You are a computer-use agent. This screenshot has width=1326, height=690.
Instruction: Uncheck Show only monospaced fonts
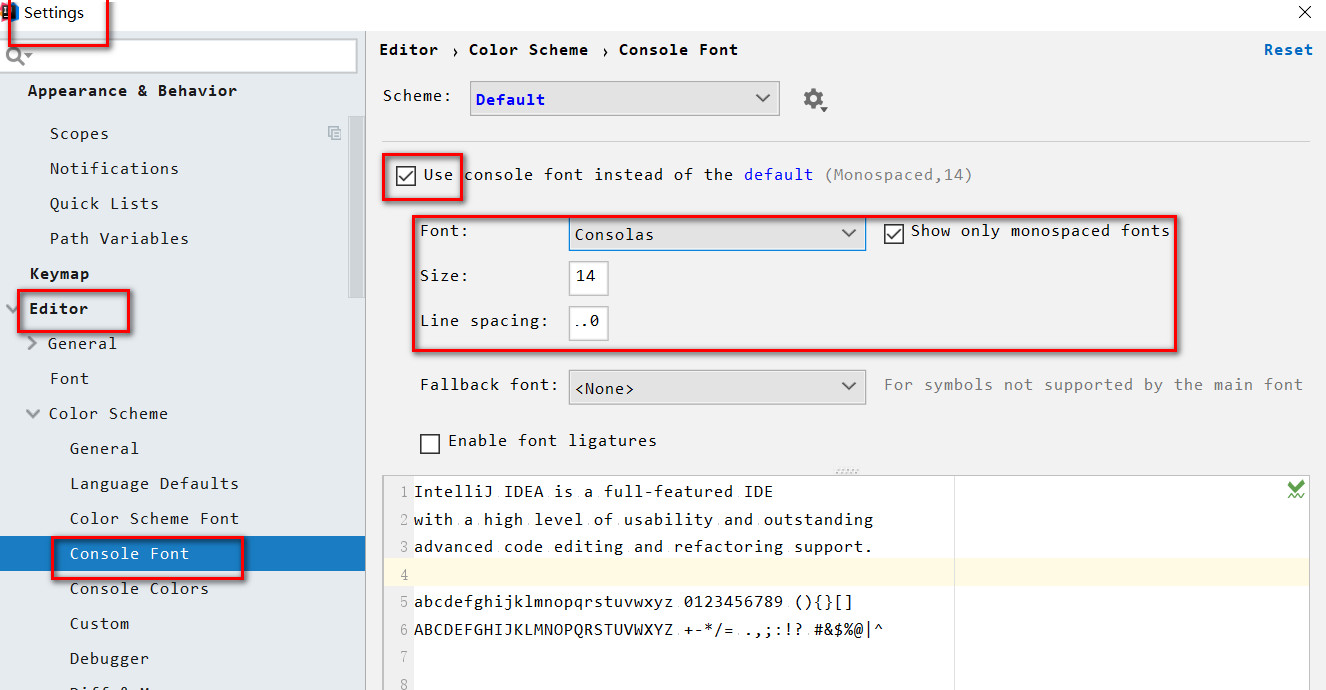(894, 234)
